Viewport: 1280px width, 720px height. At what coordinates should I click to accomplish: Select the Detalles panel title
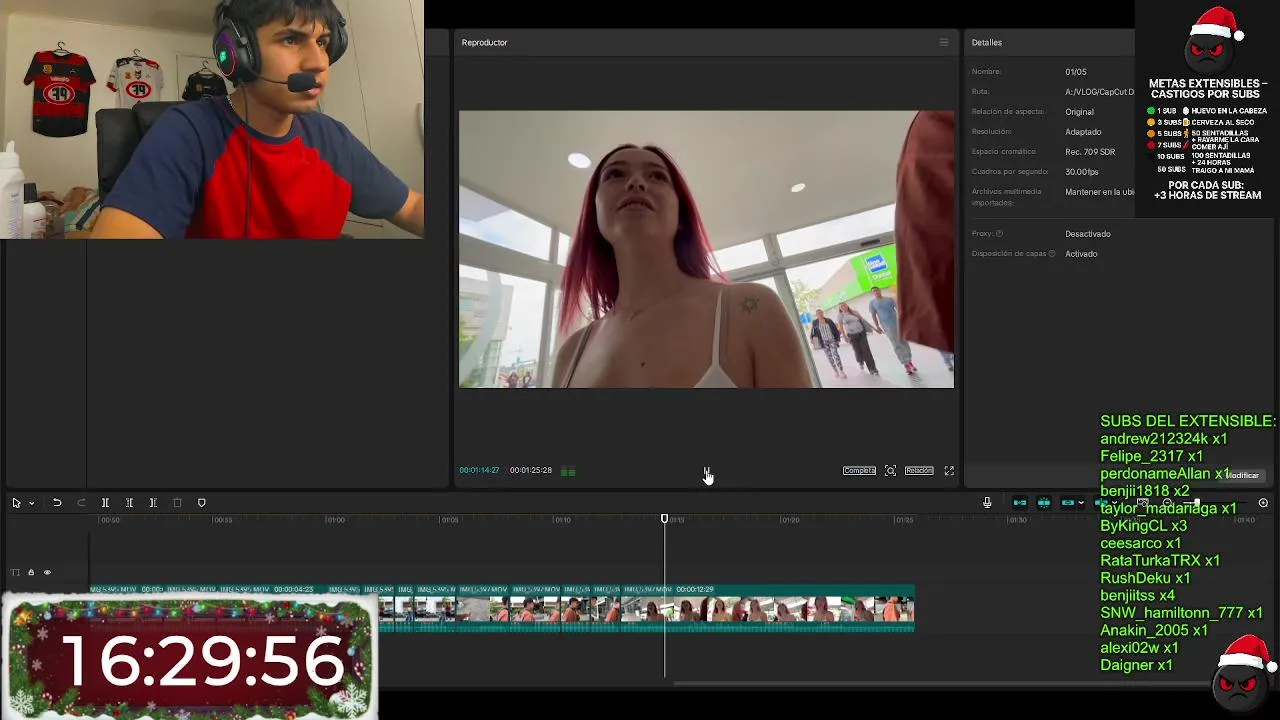coord(986,43)
